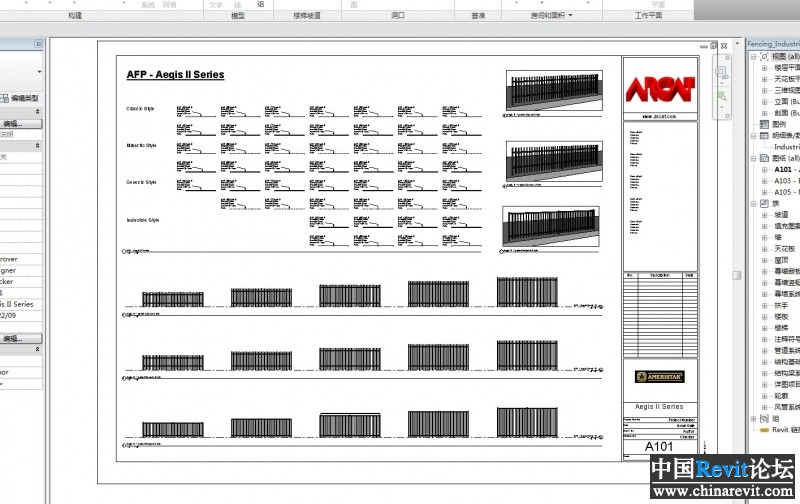Click the vertical scrollbar thumb of the view

click(x=737, y=275)
